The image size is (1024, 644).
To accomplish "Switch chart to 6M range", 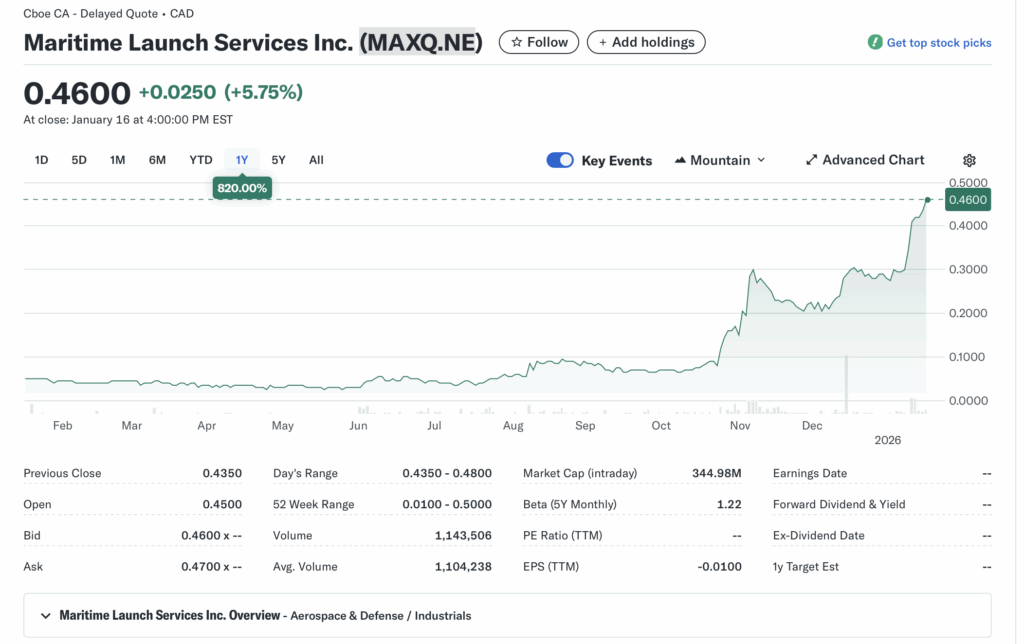I will point(157,160).
